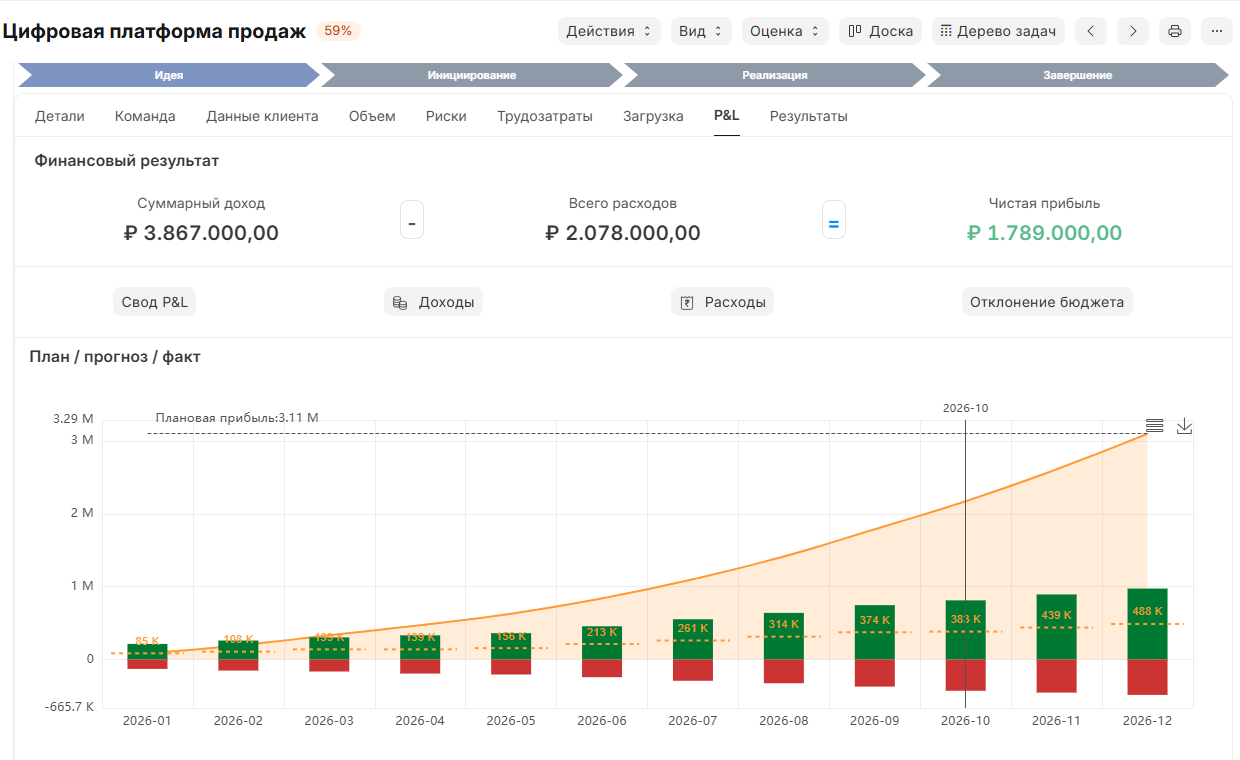Print the project page

tap(1175, 31)
